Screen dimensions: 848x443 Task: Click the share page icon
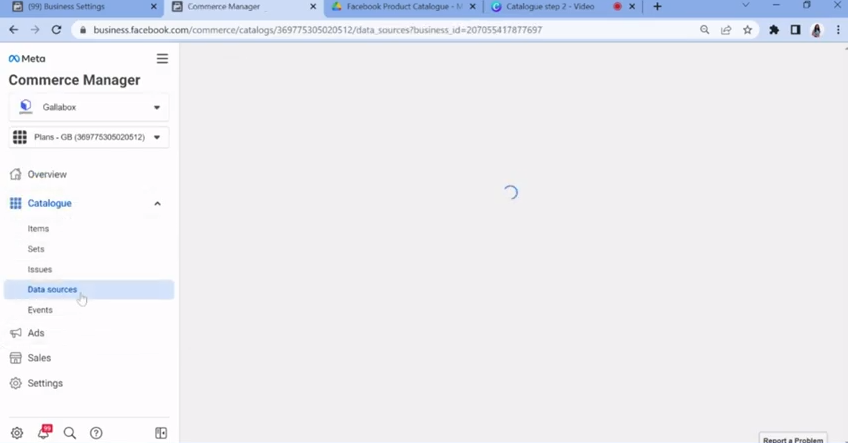click(x=726, y=30)
